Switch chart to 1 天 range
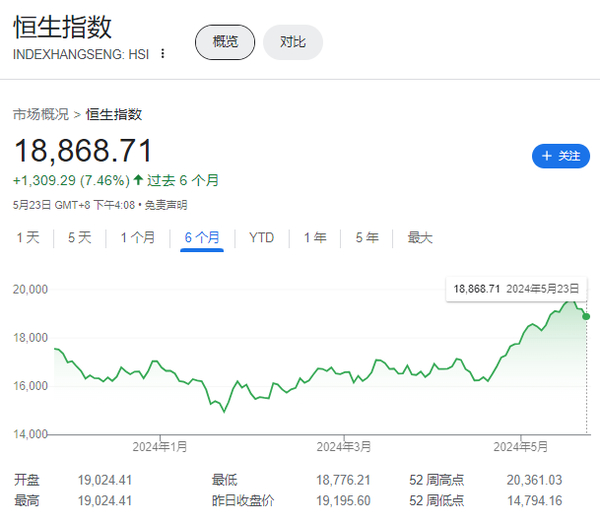Image resolution: width=600 pixels, height=523 pixels. (28, 238)
